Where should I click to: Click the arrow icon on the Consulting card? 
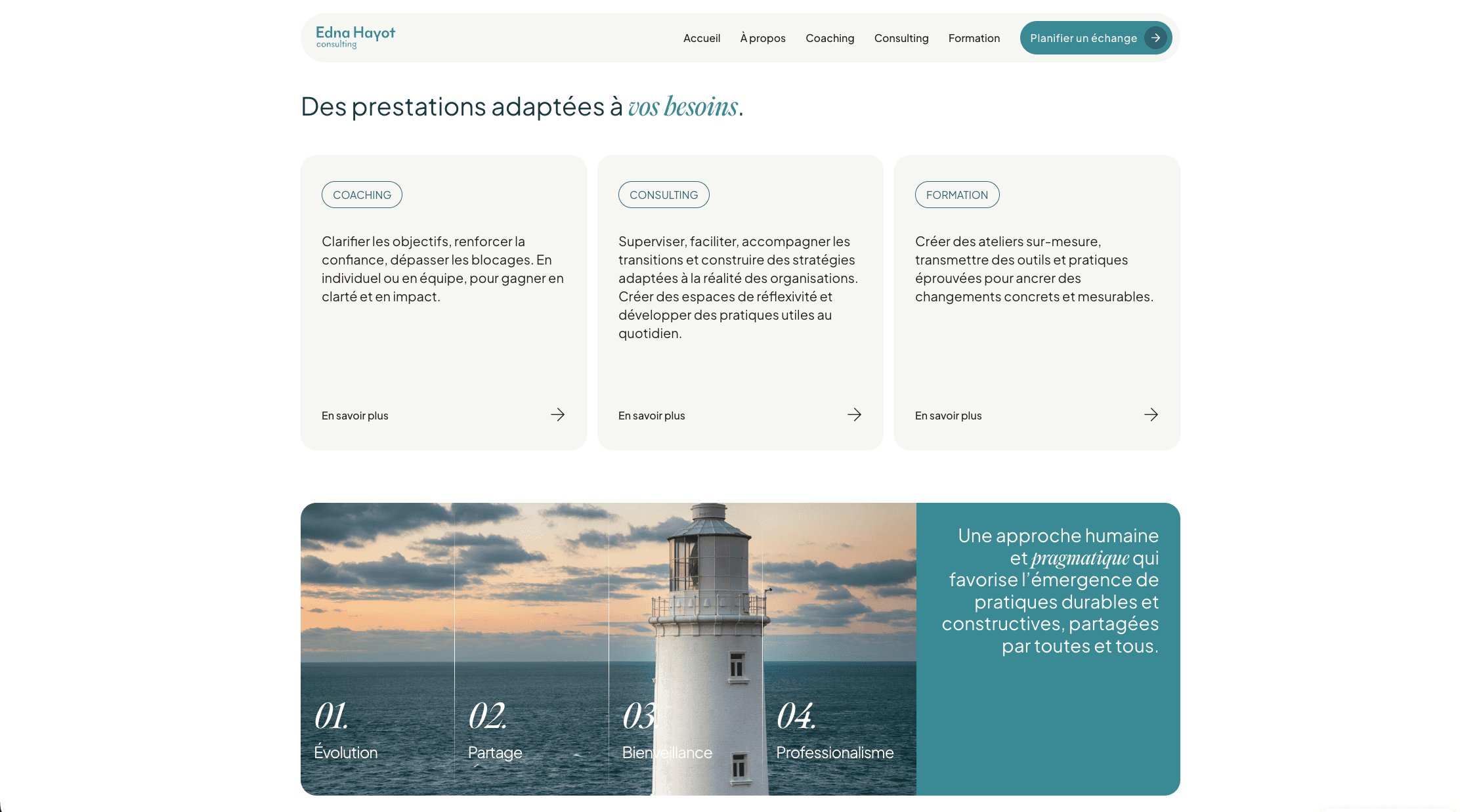854,415
